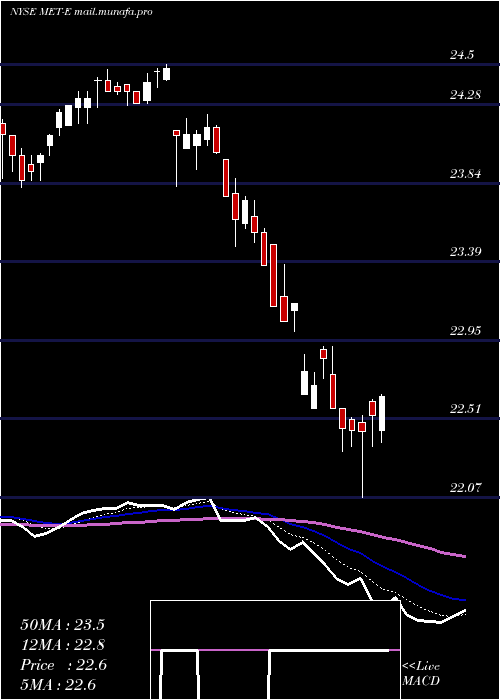The image size is (500, 700).
Task: Click the blue 12MA line at its right end
Action: (463, 600)
